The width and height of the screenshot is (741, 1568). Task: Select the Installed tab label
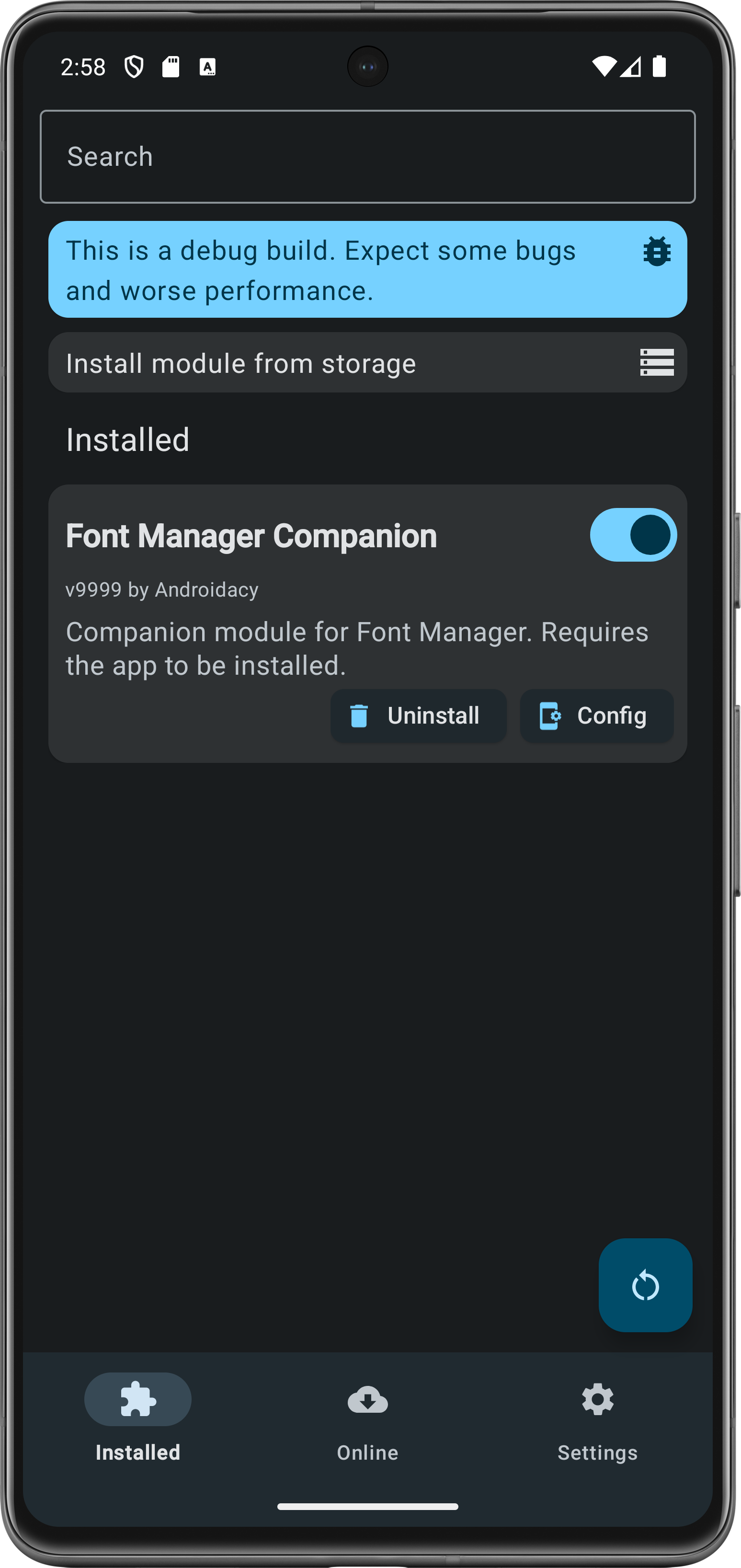pos(138,1453)
